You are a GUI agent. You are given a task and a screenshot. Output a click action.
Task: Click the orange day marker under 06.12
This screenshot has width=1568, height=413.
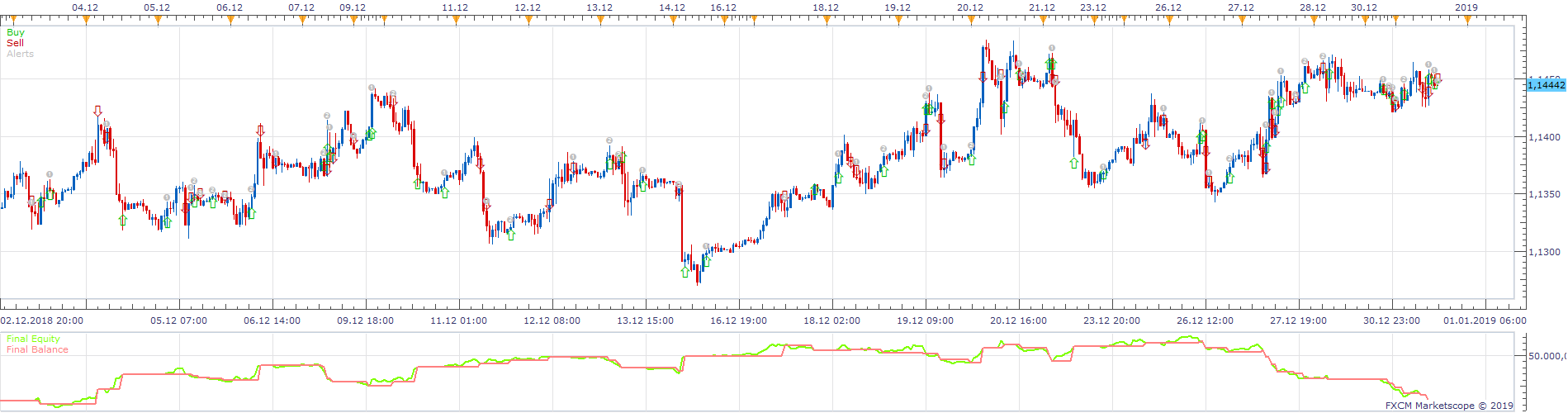[x=230, y=21]
